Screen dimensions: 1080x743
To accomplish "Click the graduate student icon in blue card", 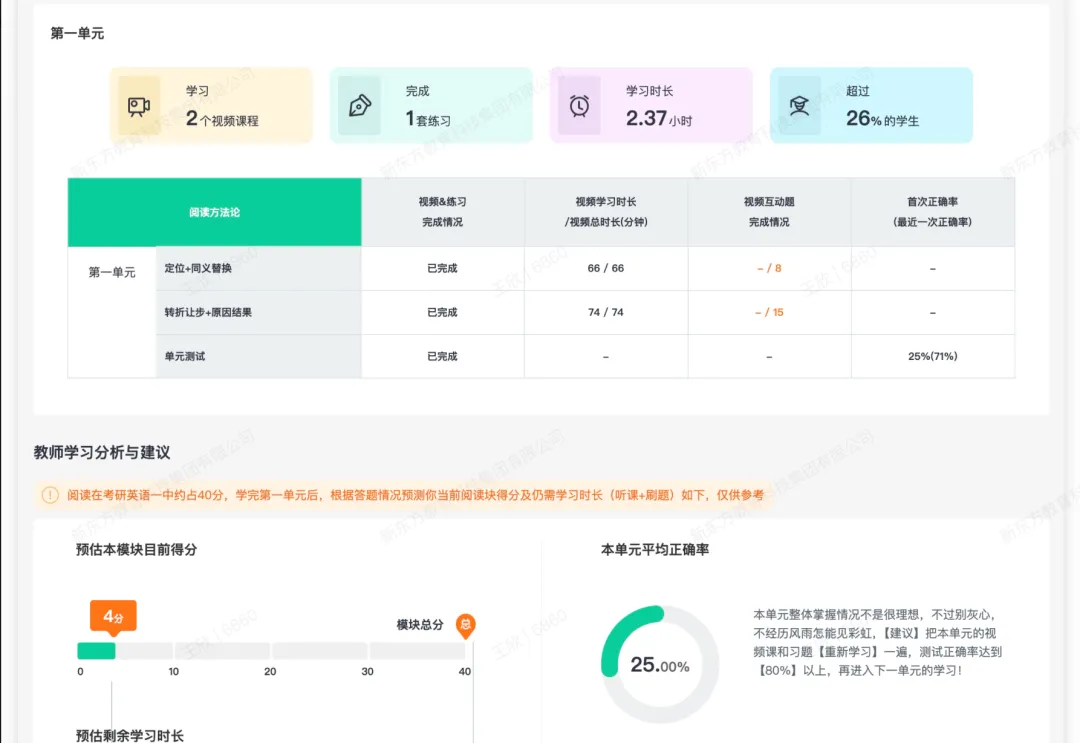I will (799, 105).
